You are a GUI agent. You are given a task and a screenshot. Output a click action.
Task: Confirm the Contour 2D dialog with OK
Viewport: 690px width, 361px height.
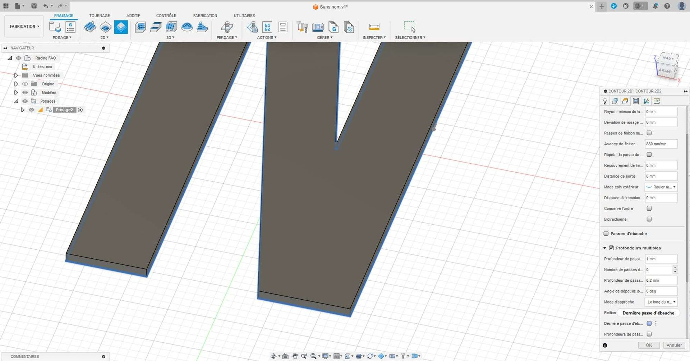tap(649, 346)
